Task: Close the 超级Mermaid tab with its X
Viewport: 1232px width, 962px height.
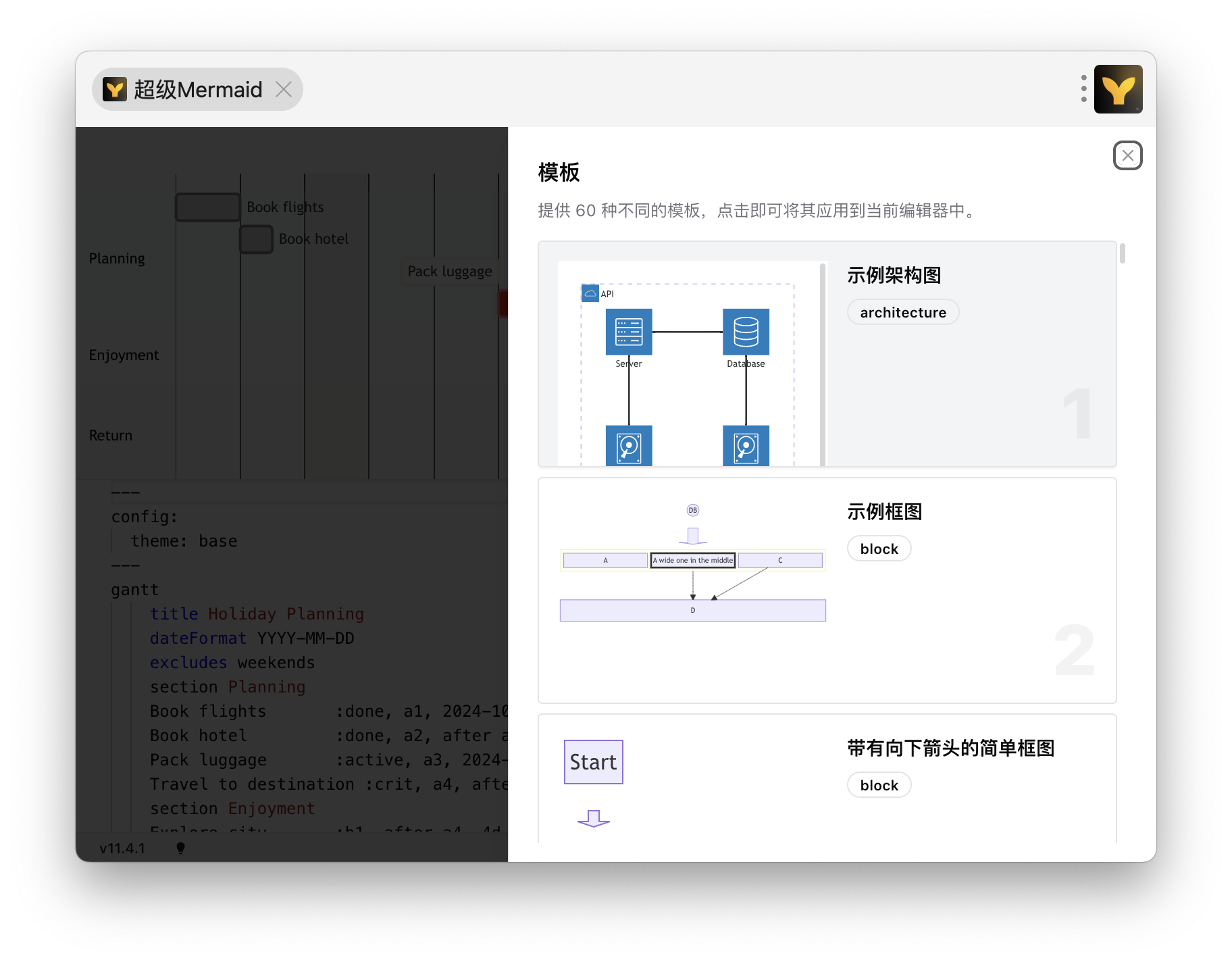Action: pyautogui.click(x=284, y=89)
